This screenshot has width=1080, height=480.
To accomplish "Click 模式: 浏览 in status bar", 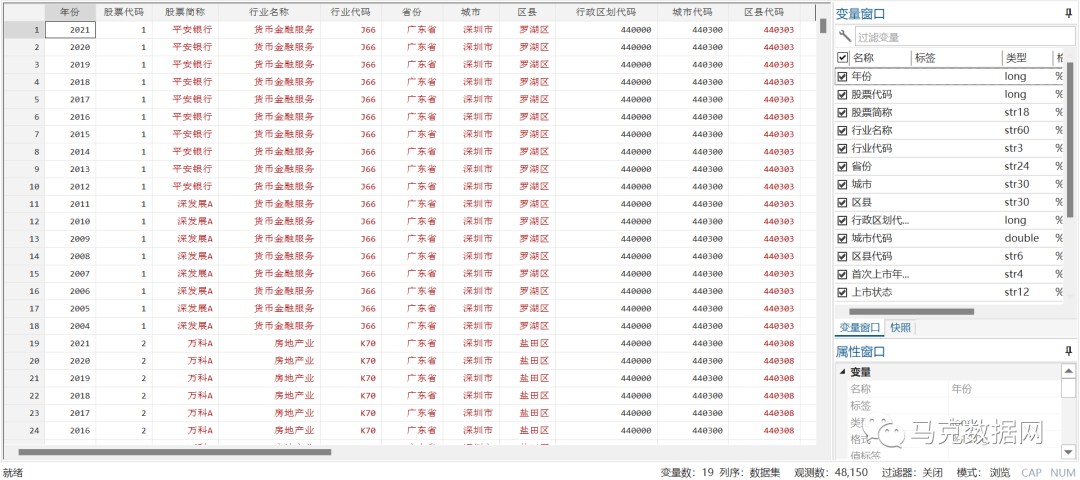I will [x=984, y=472].
